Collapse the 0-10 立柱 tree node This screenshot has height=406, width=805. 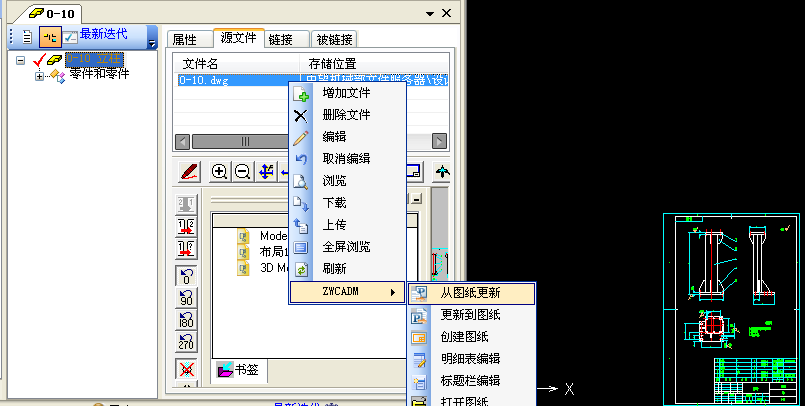[22, 61]
